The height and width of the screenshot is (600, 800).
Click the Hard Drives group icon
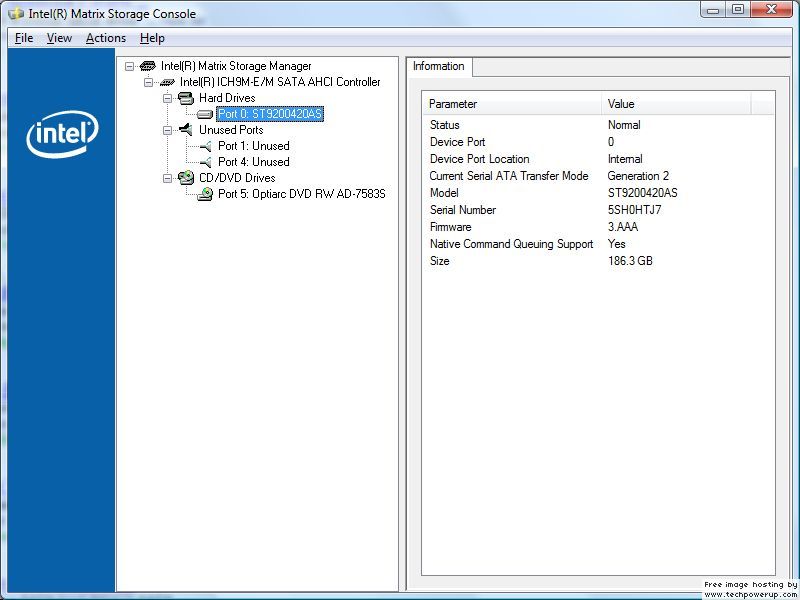click(186, 98)
